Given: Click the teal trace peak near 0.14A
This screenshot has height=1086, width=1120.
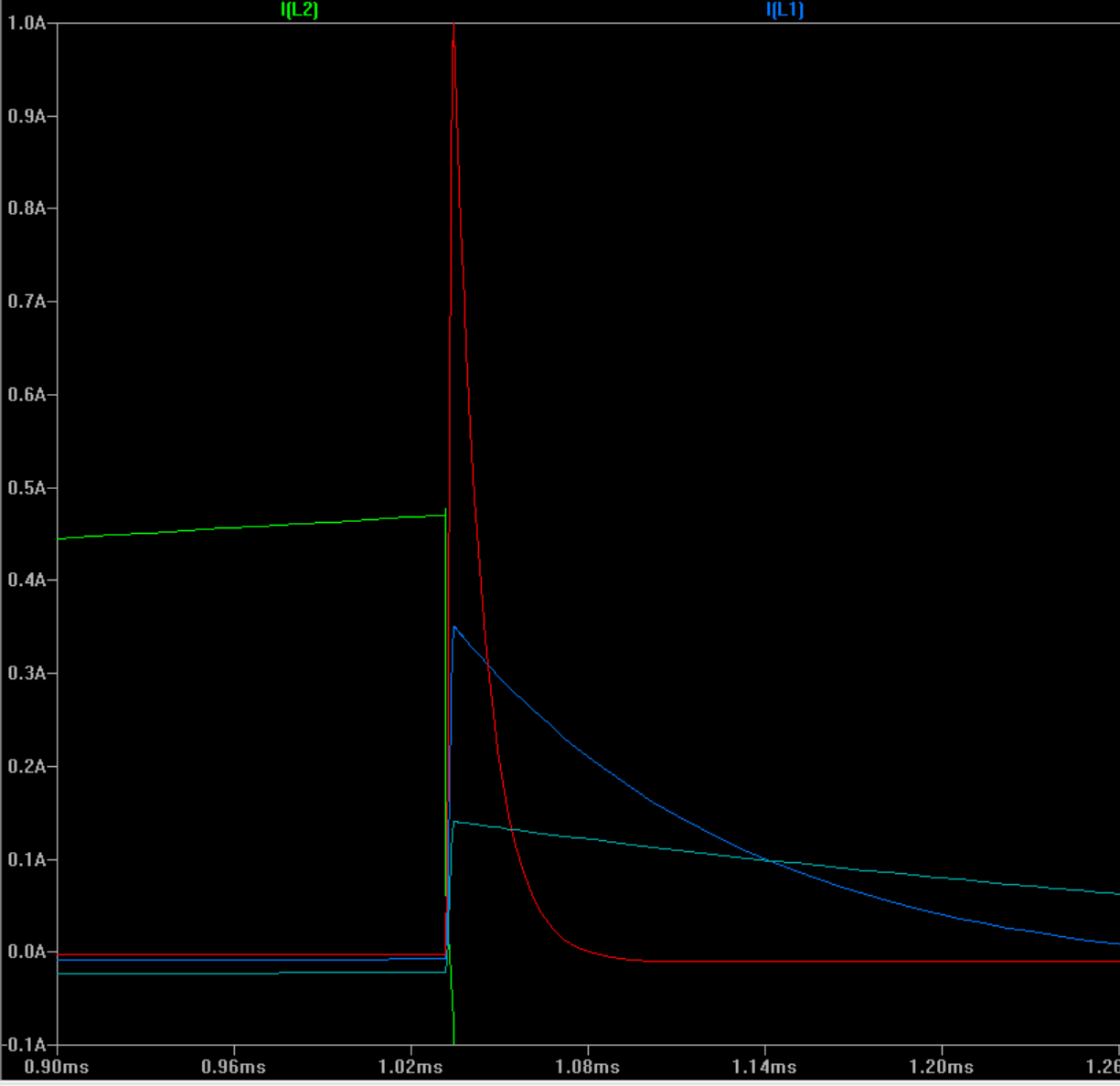Looking at the screenshot, I should pos(455,822).
